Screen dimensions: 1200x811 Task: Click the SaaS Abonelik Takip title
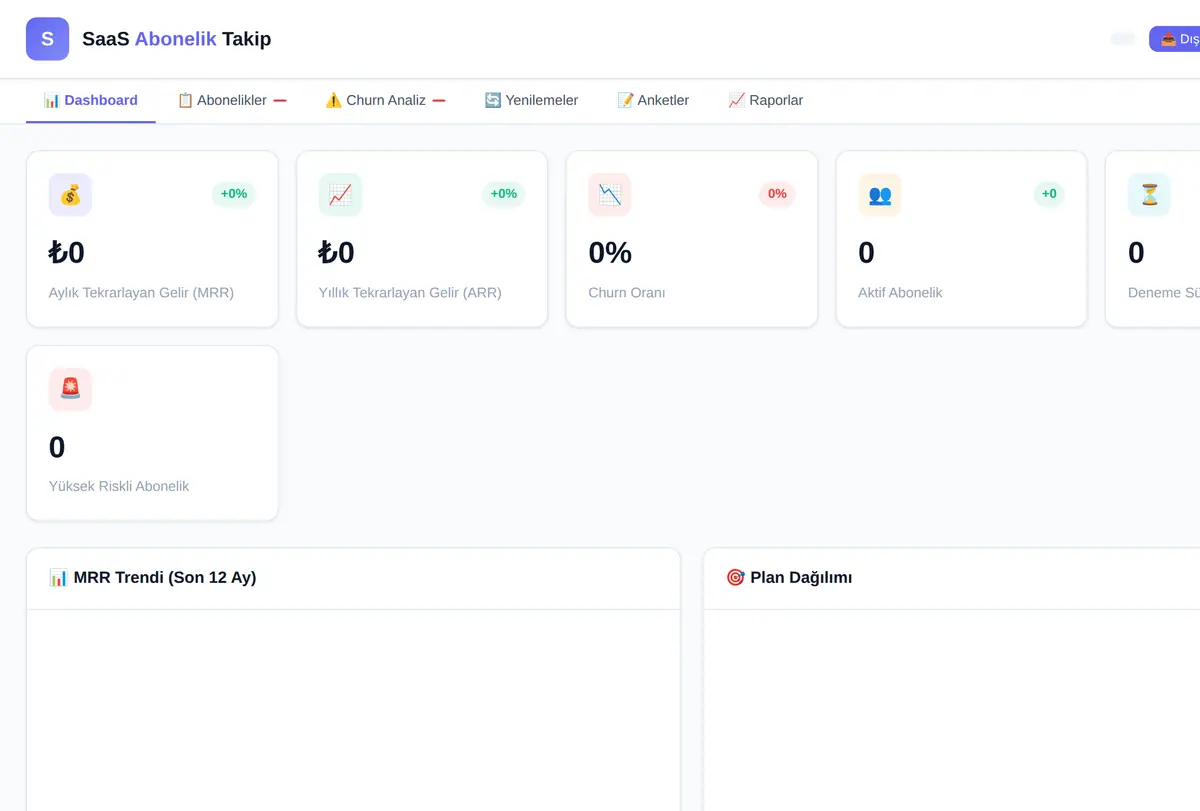pos(177,39)
